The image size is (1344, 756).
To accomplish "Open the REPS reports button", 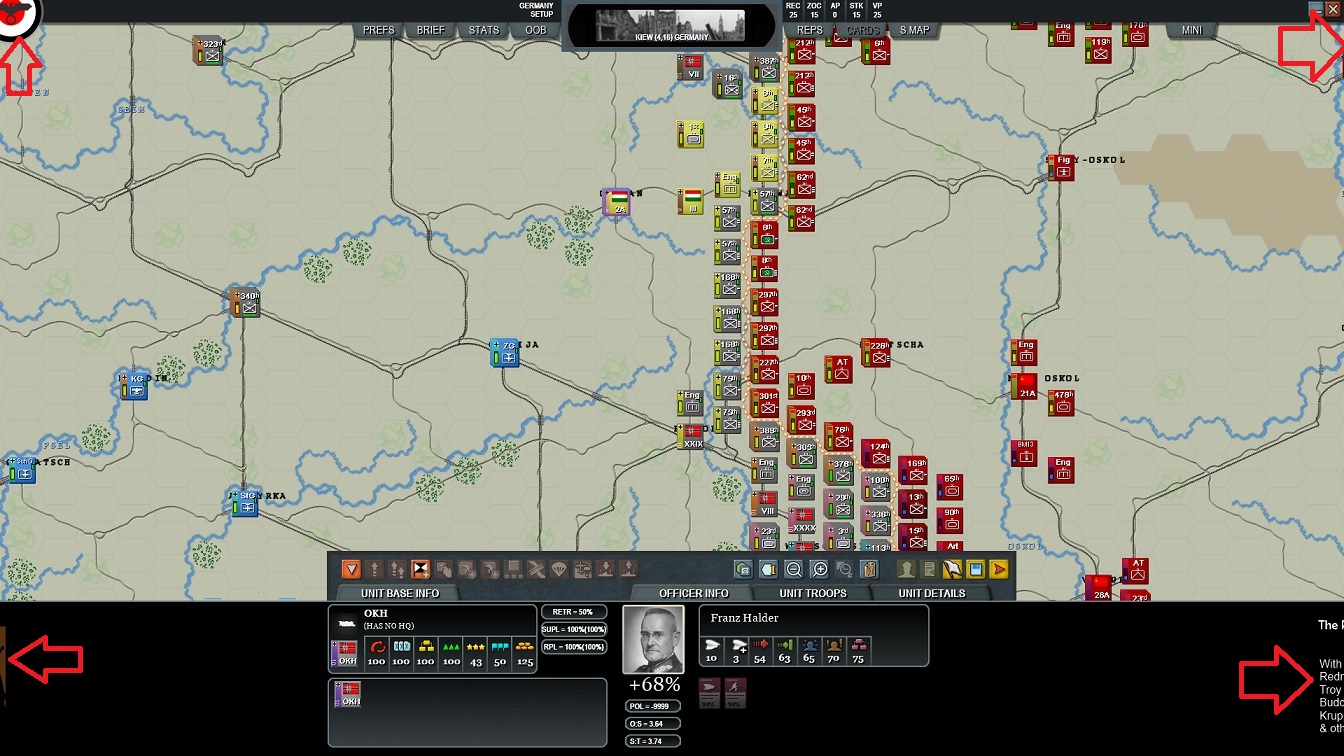I will coord(810,30).
